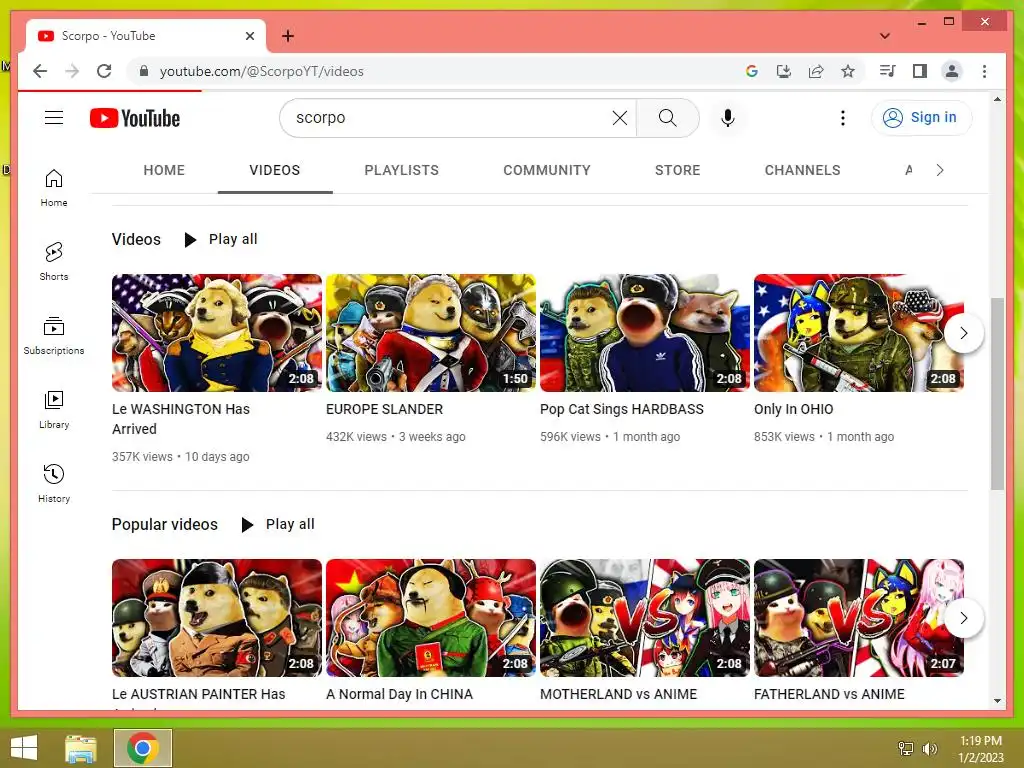Click the YouTube logo

click(x=135, y=118)
